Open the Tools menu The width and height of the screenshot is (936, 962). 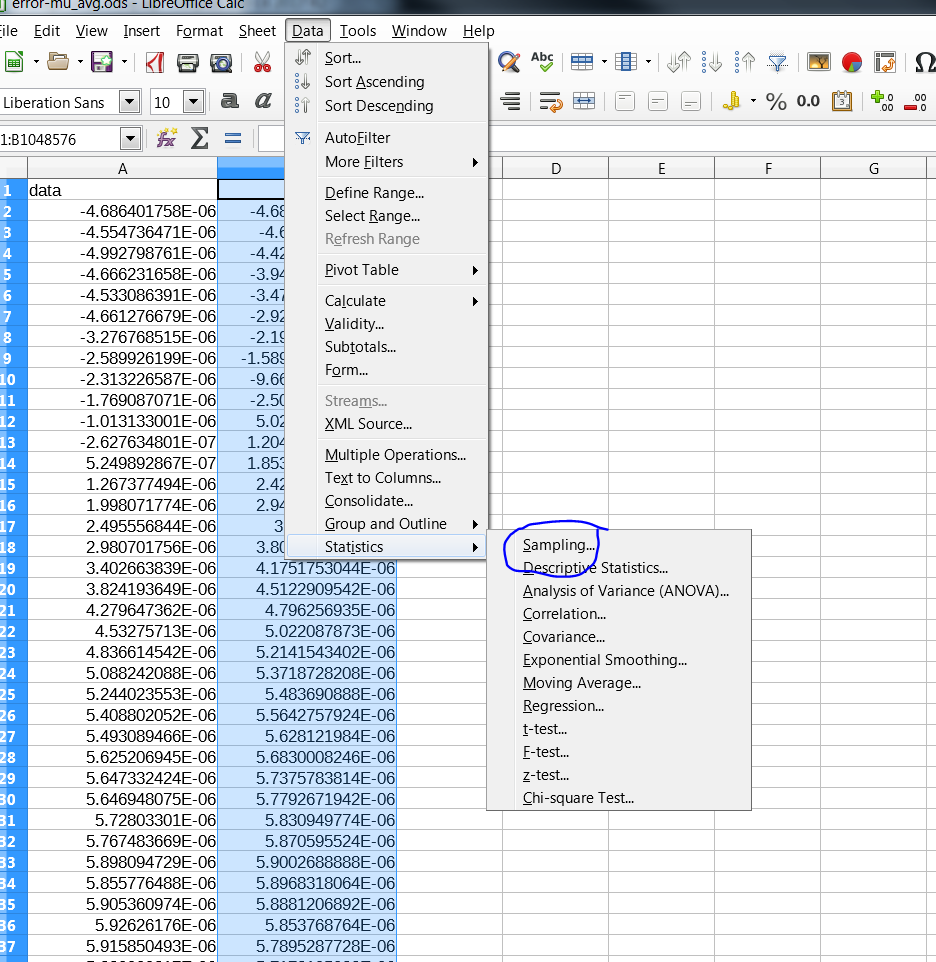click(357, 31)
